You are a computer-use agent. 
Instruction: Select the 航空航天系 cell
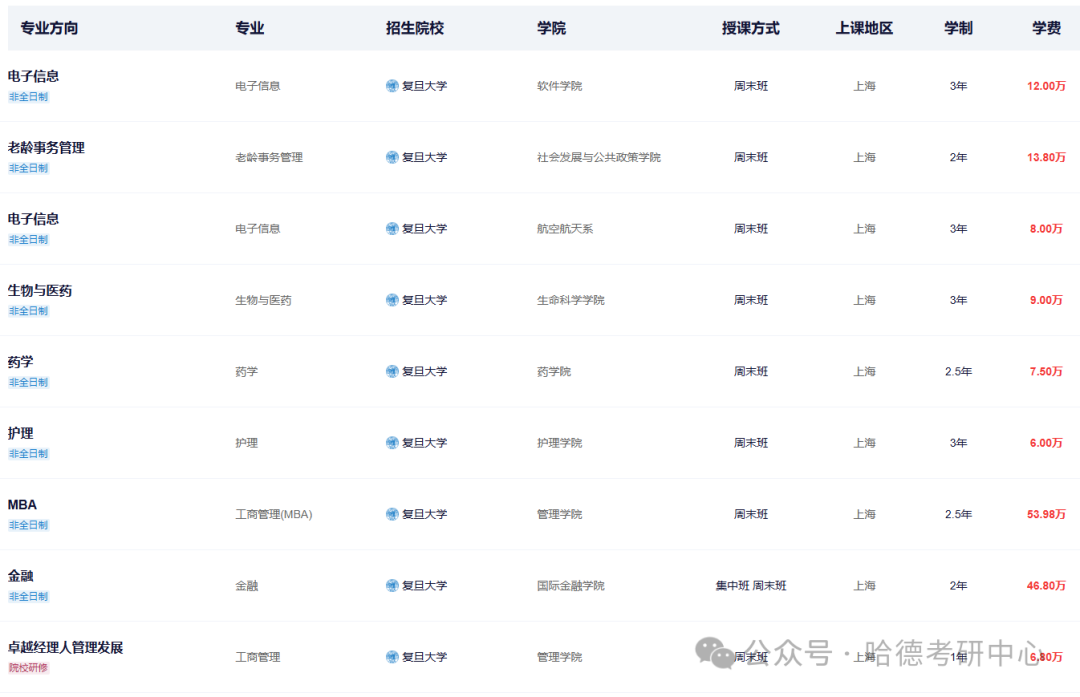pos(565,229)
